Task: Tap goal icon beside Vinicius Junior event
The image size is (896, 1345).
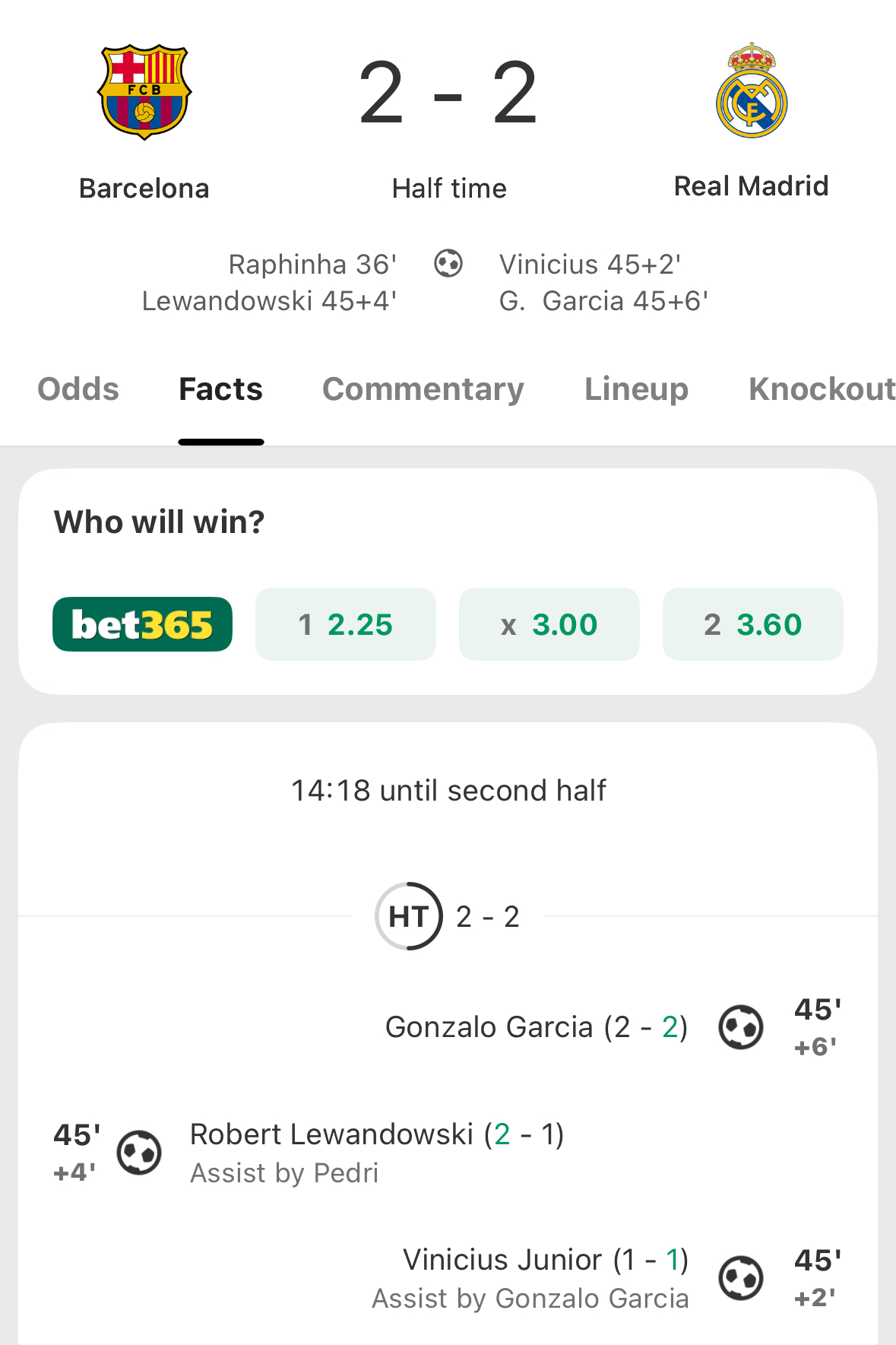Action: point(741,1278)
